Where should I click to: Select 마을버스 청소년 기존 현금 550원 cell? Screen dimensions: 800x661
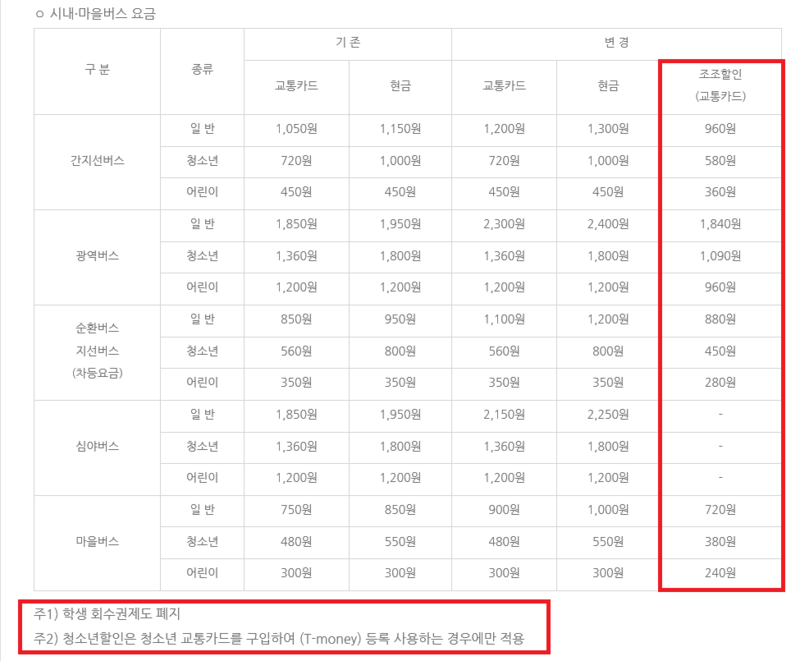tap(400, 541)
